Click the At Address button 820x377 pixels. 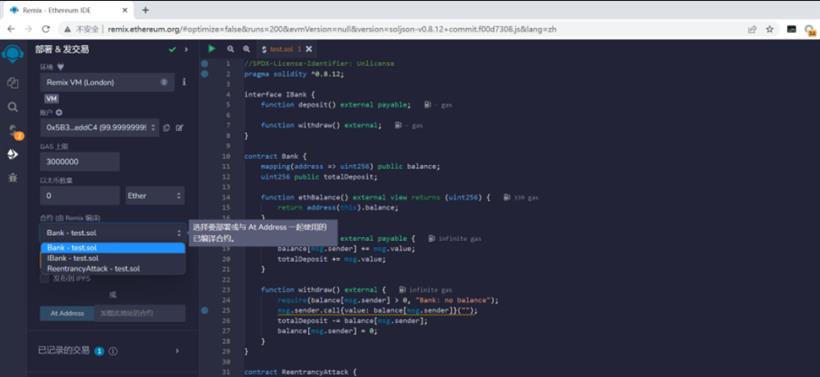coord(67,313)
